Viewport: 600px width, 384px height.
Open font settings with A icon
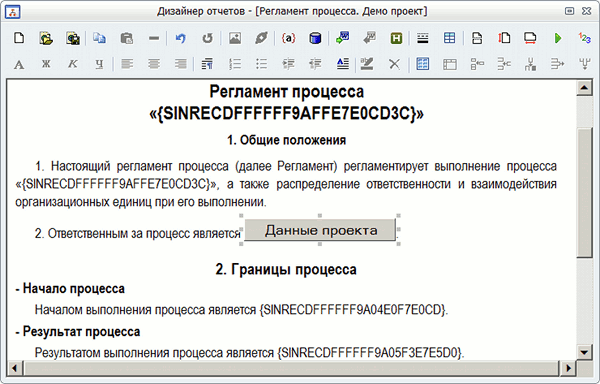(19, 64)
